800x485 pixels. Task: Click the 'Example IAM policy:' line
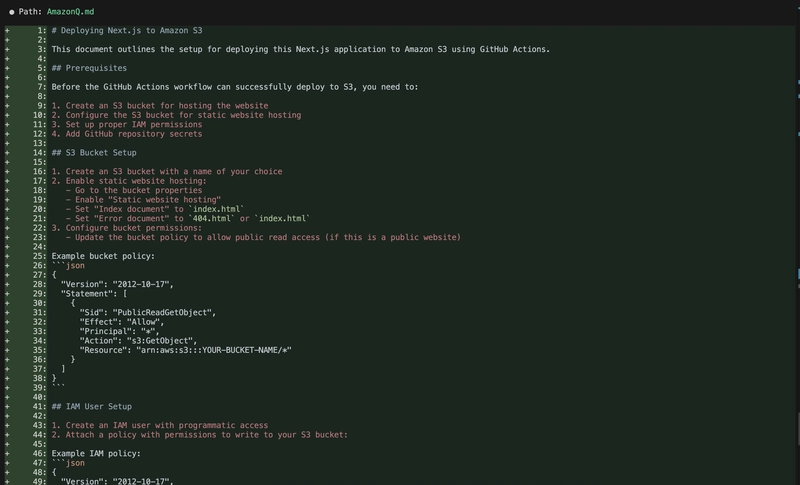pos(96,454)
